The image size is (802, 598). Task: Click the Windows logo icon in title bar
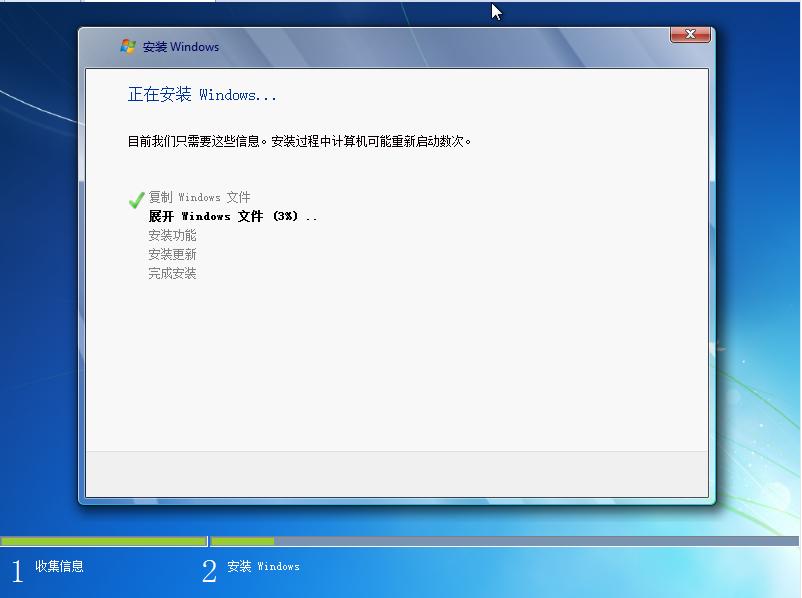(128, 46)
